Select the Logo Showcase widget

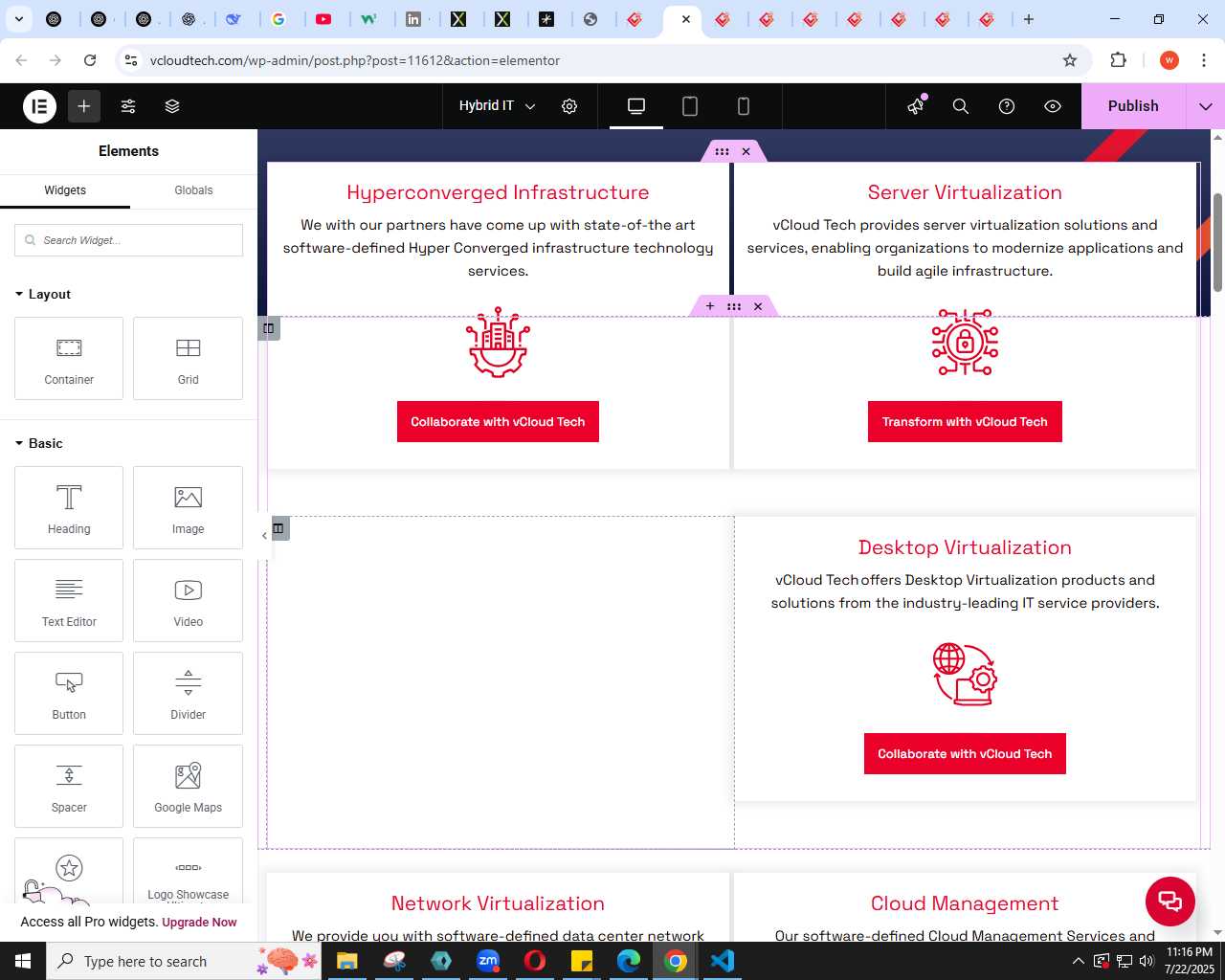click(x=188, y=871)
